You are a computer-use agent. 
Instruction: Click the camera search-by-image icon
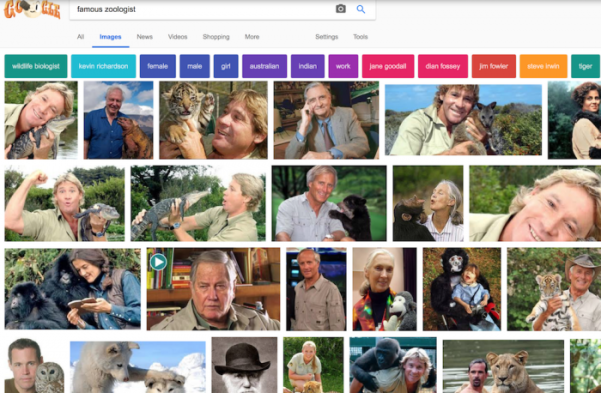click(x=340, y=9)
